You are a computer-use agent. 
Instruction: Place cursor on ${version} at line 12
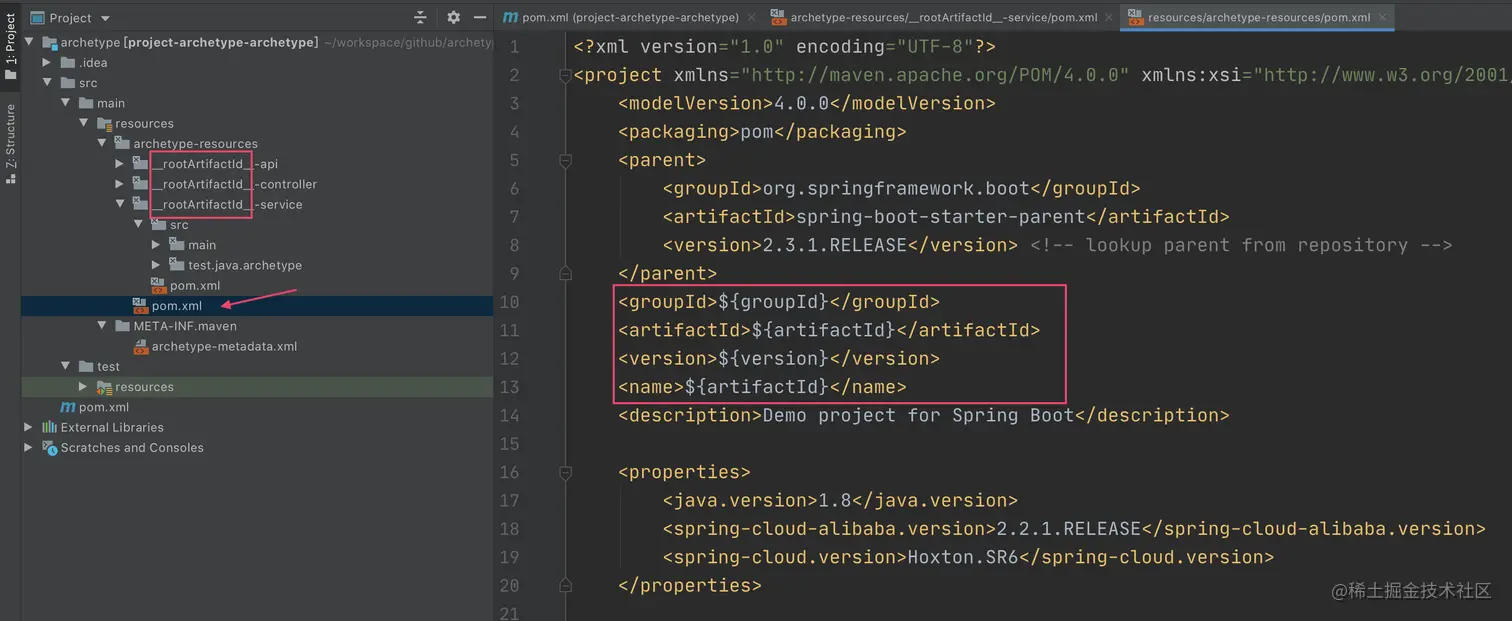point(774,358)
